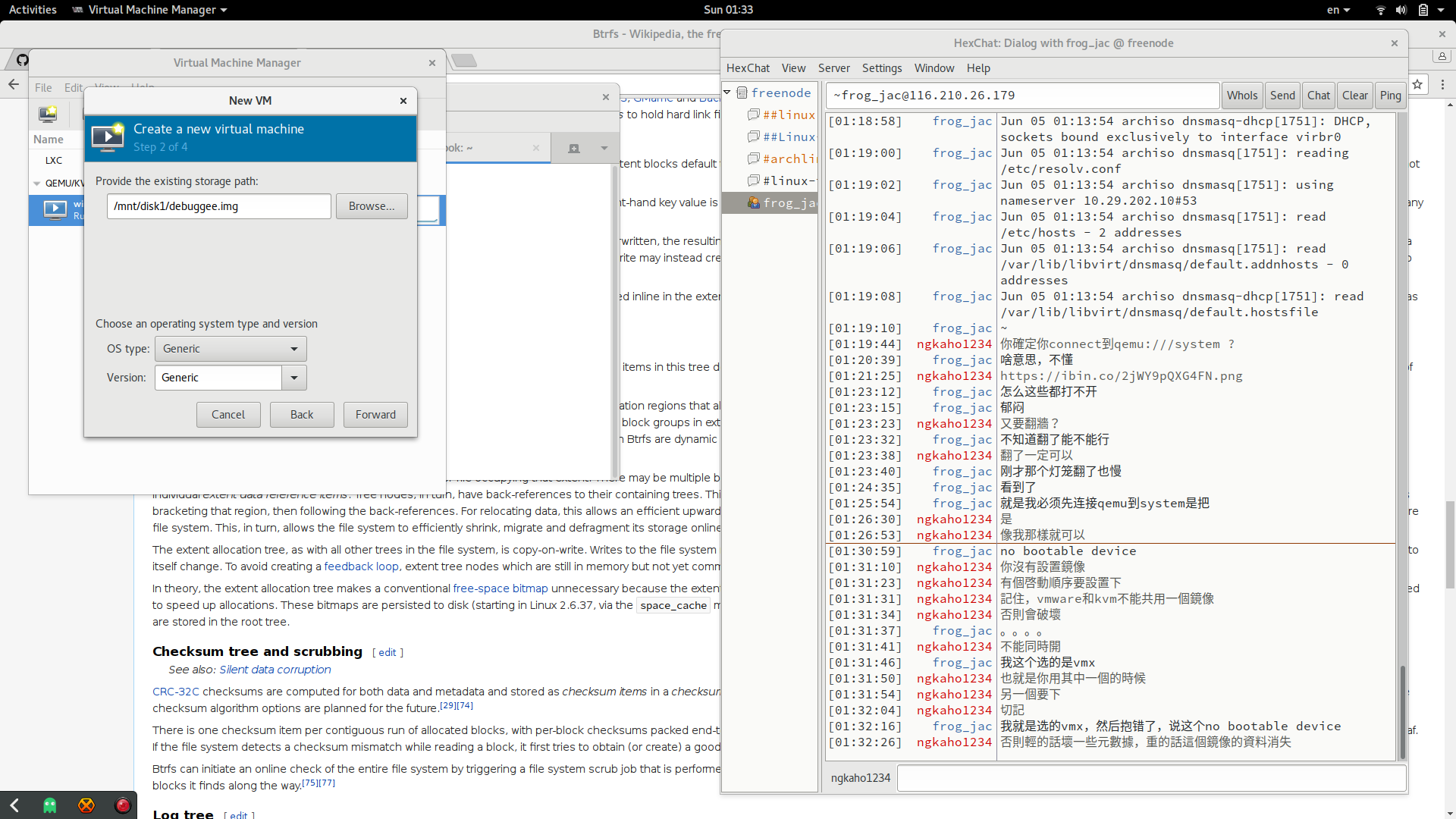The height and width of the screenshot is (819, 1456).
Task: Click the frog_jac dialog user icon
Action: (x=754, y=202)
